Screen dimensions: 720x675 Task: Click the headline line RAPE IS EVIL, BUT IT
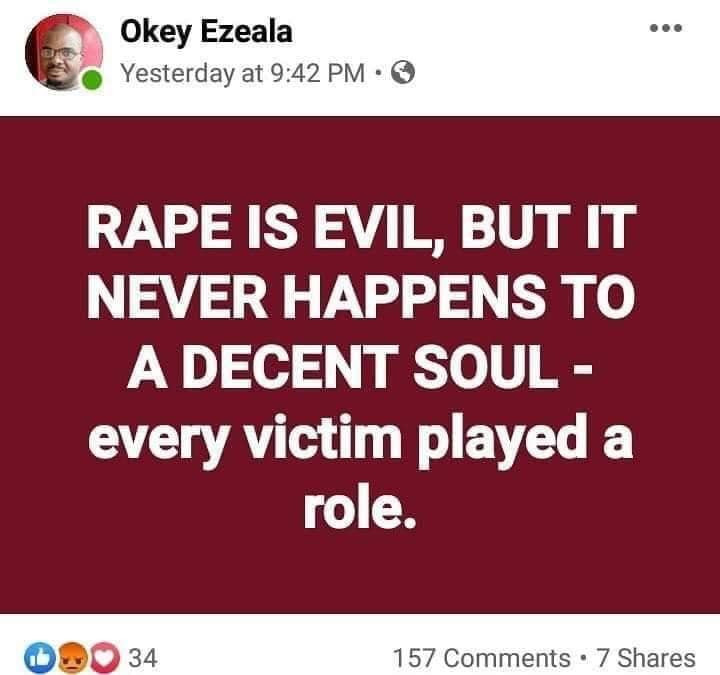(362, 228)
